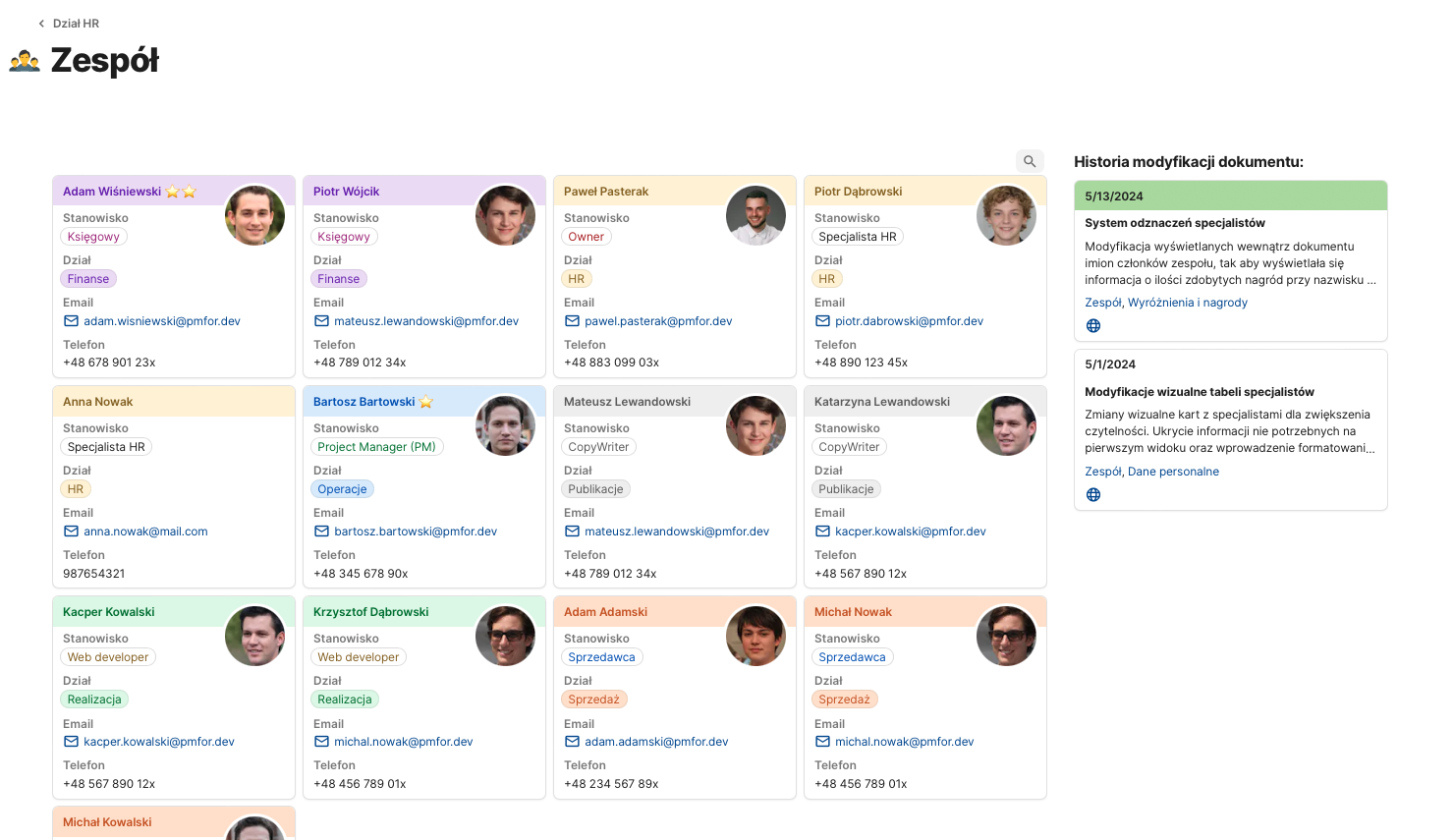Click the star next to Bartosz Bartowski
Screen dimensions: 1454x840
(425, 402)
